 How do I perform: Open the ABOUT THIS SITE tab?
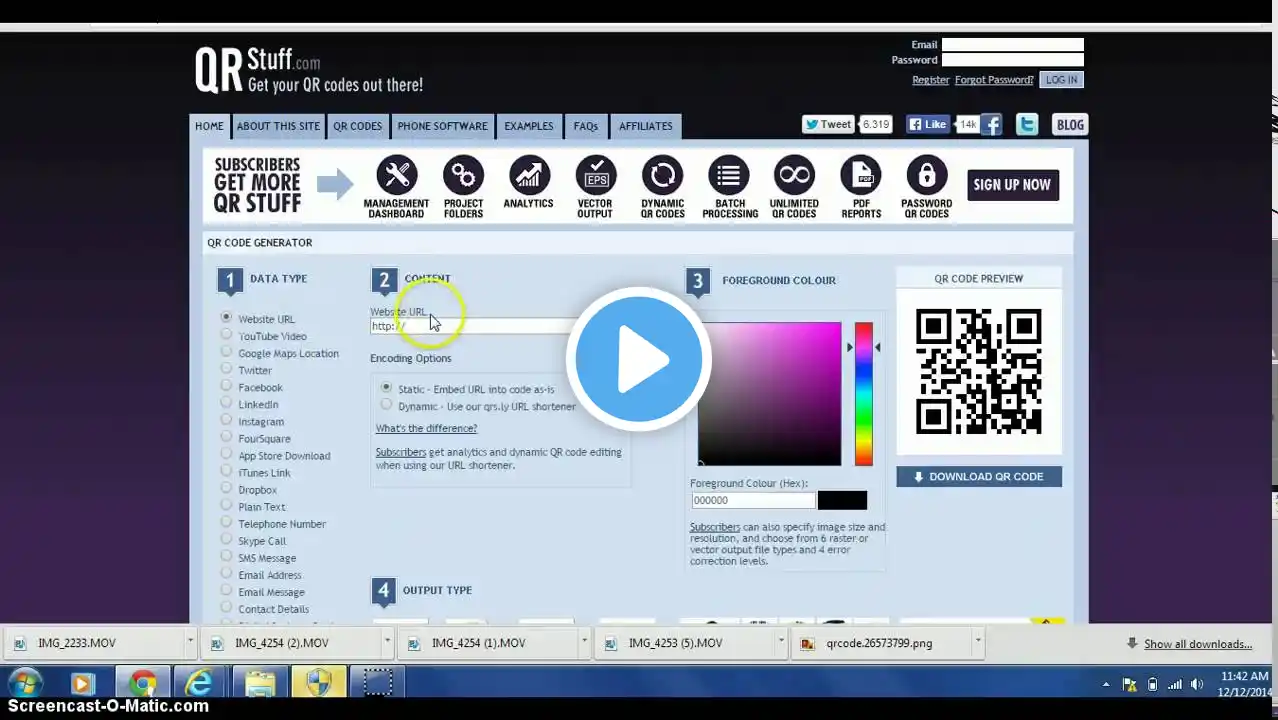coord(278,126)
